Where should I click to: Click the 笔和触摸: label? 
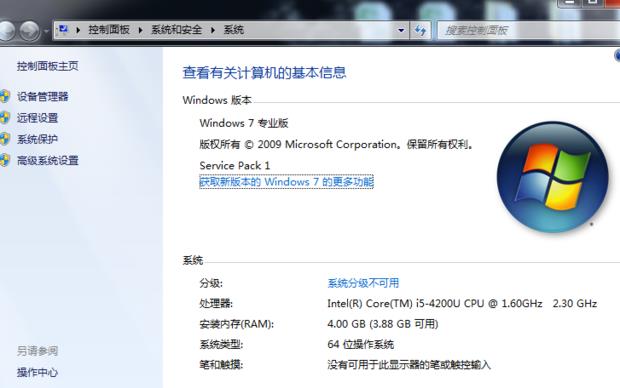[x=221, y=365]
